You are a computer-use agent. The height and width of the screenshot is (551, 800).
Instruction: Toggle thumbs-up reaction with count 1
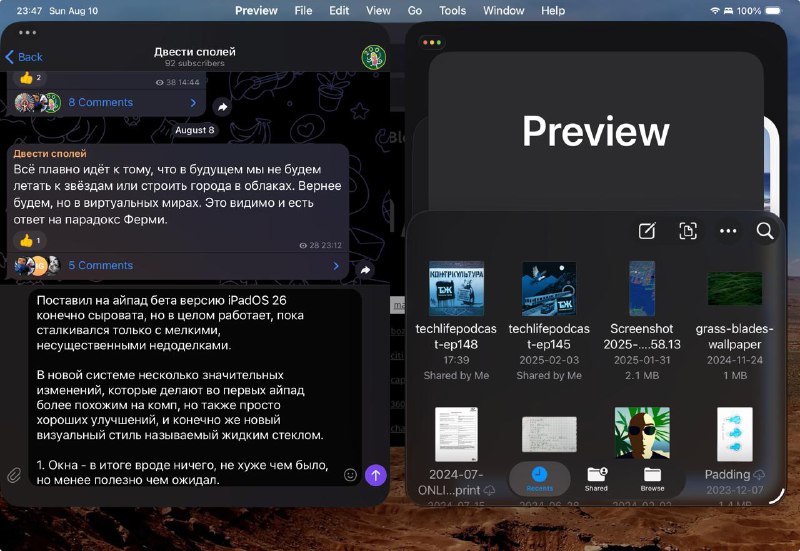tap(30, 240)
